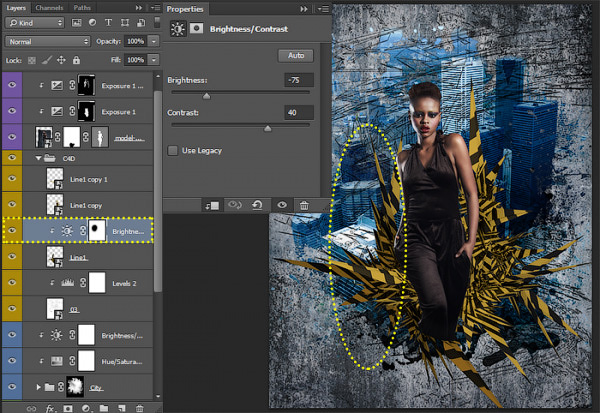This screenshot has height=413, width=600.
Task: Toggle adjustment visibility eye in Properties
Action: pos(282,205)
